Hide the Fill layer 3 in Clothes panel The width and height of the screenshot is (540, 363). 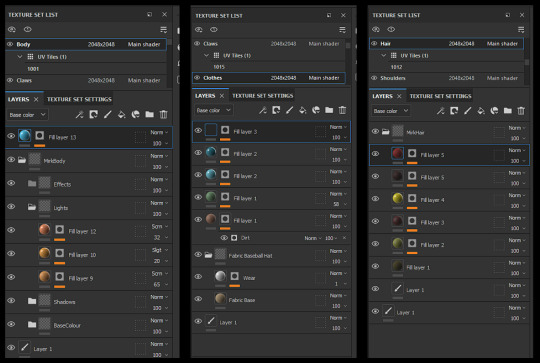click(x=198, y=130)
